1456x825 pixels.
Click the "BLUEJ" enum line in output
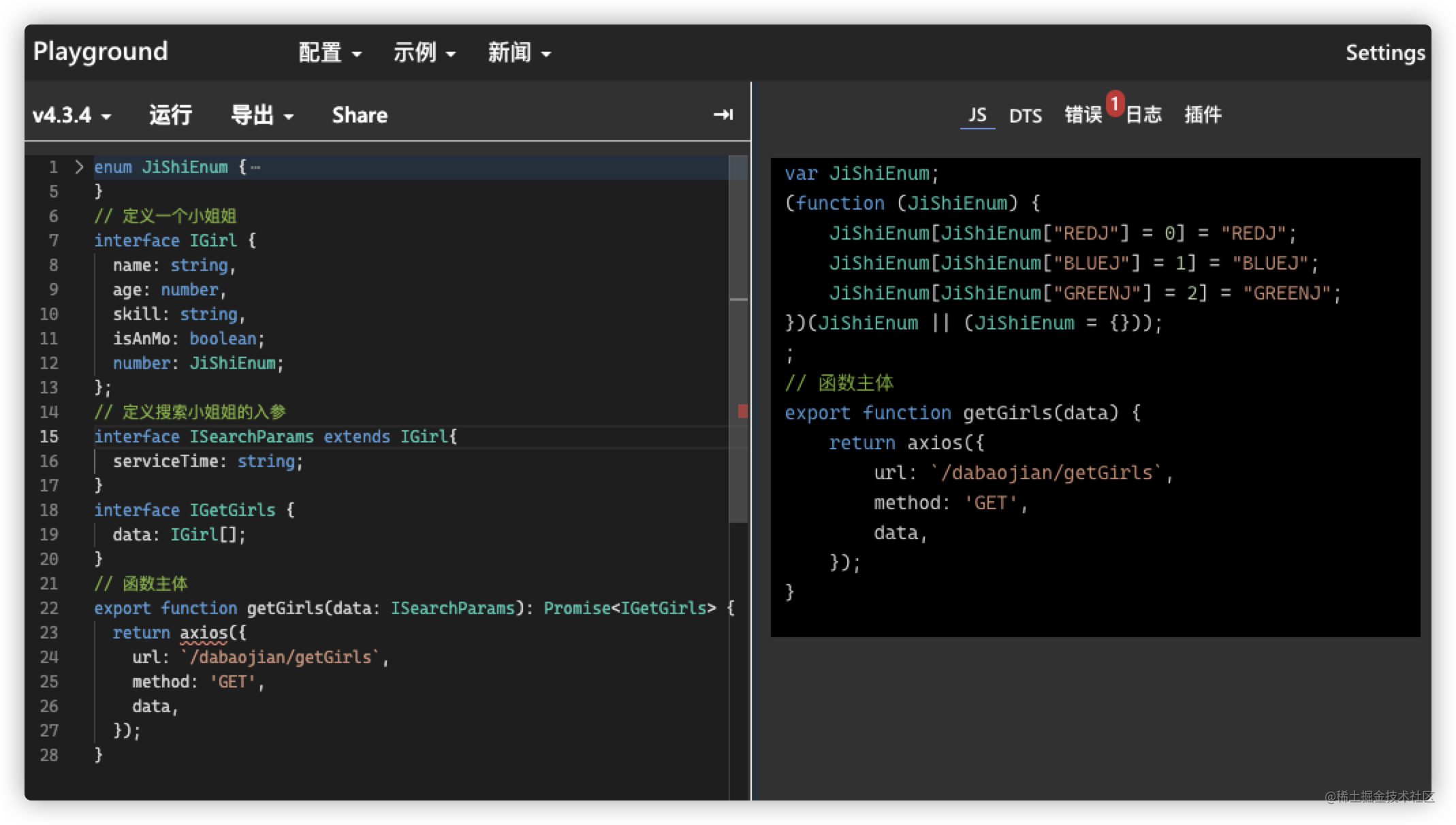click(x=1074, y=263)
